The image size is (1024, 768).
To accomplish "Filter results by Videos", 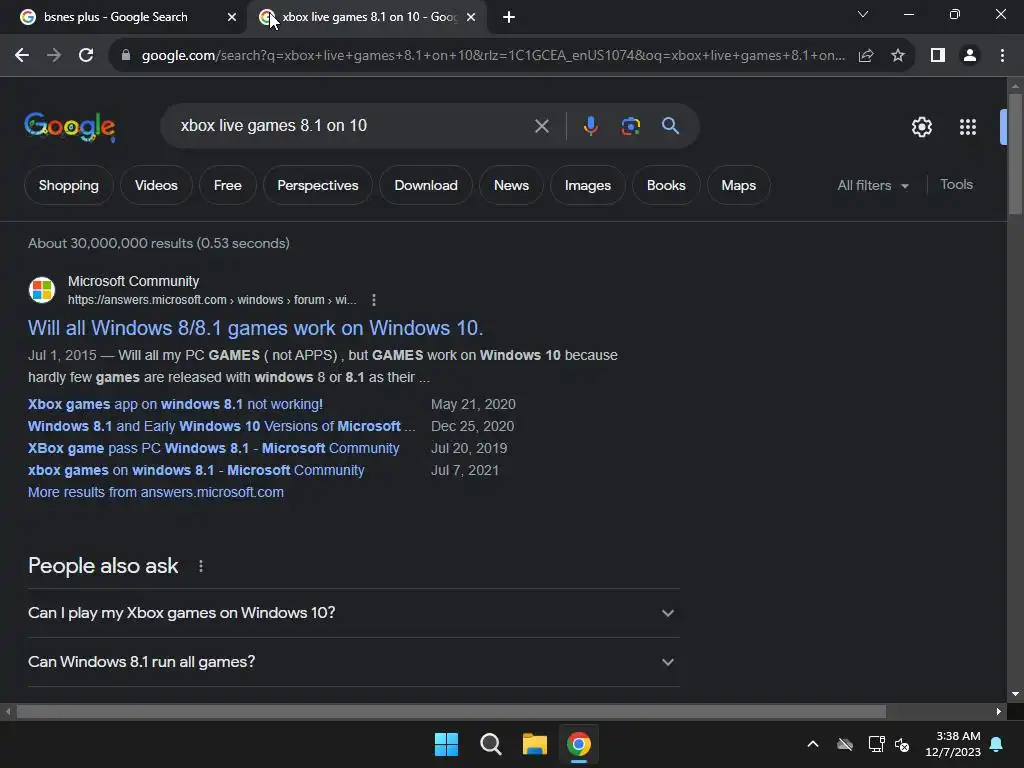I will point(156,185).
